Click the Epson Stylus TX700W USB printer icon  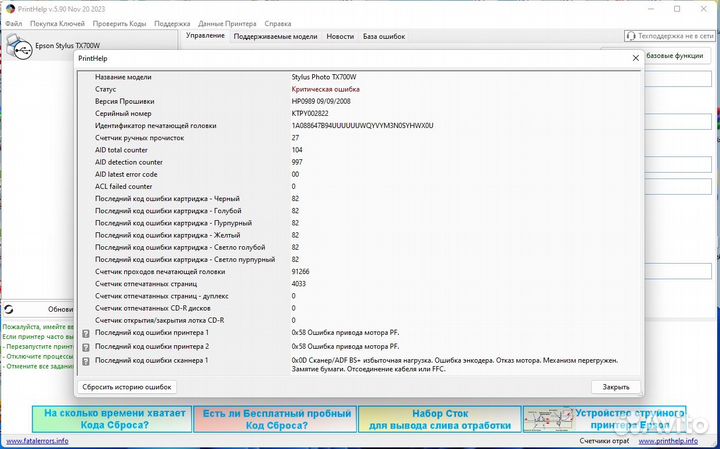pos(17,45)
